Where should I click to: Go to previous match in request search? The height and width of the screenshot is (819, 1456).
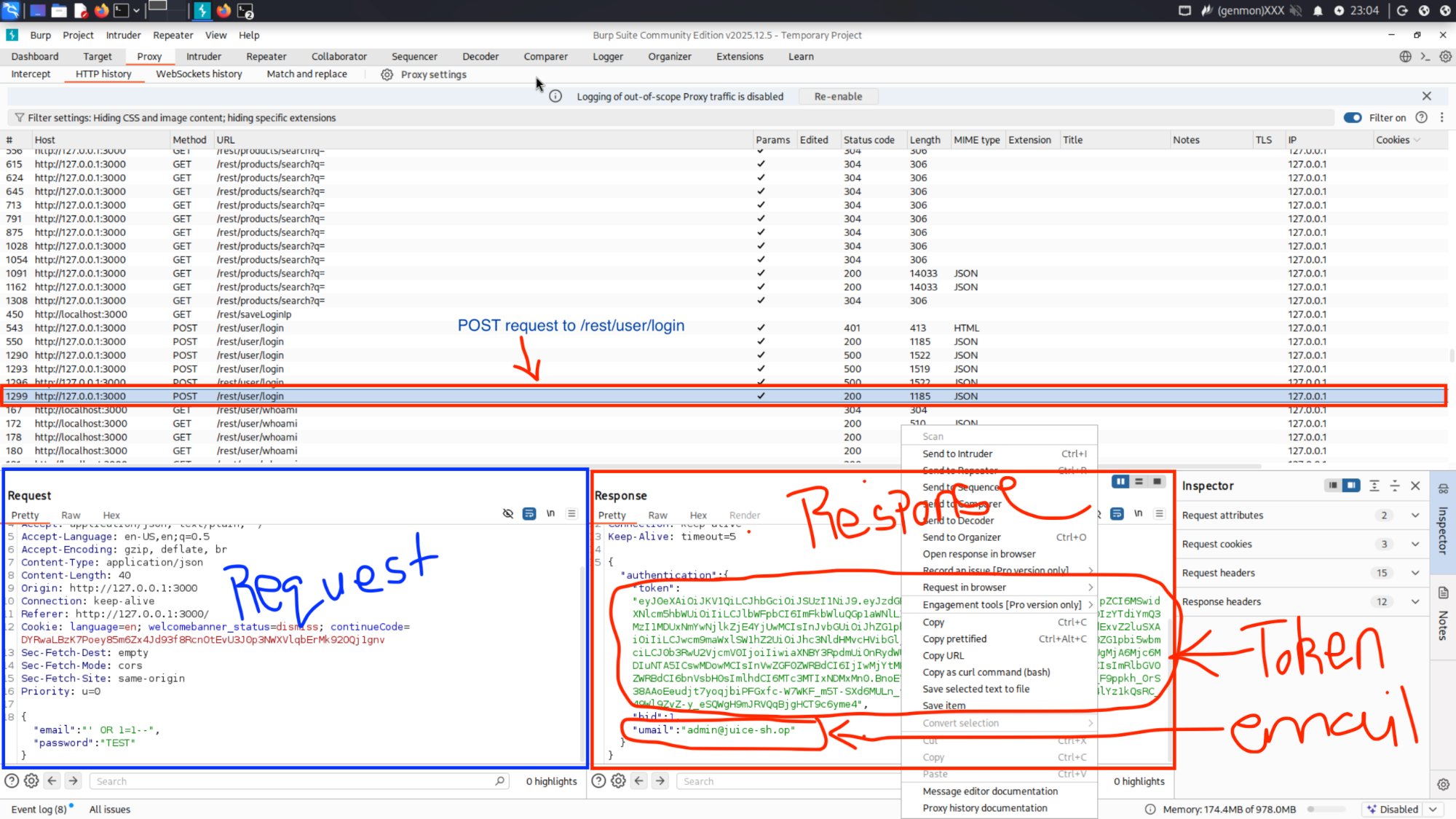[52, 780]
